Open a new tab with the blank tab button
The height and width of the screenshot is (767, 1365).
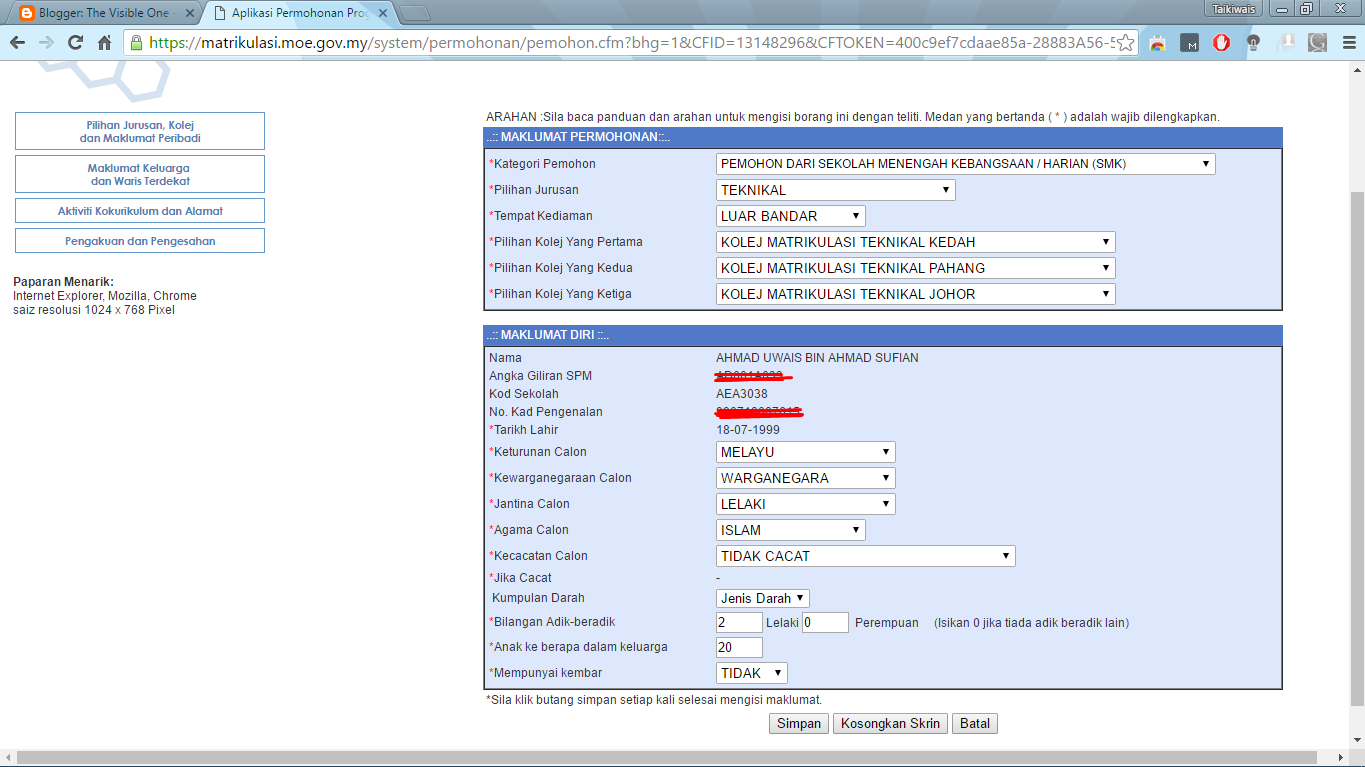[x=414, y=13]
